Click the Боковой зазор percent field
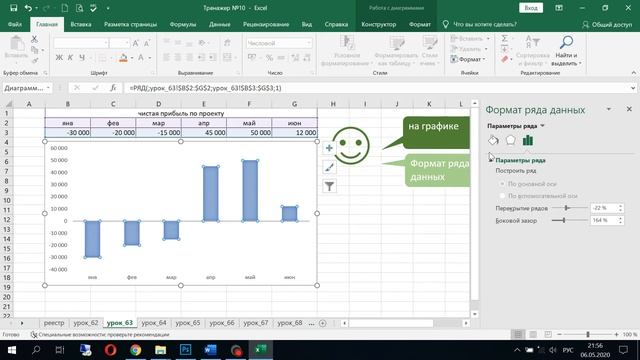 pos(603,220)
